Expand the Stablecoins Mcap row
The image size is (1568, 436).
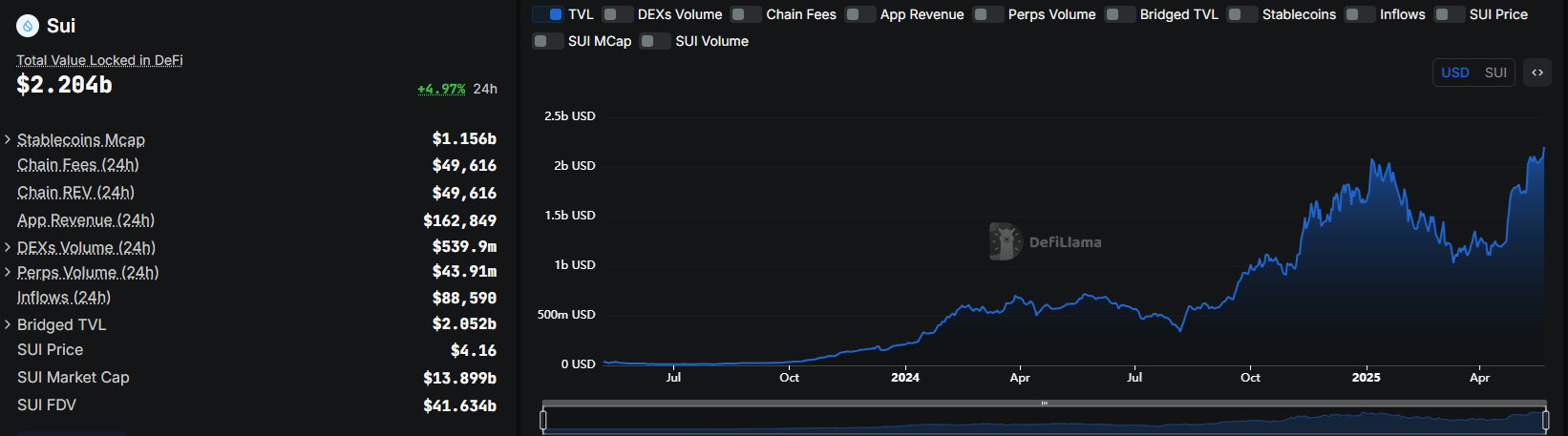point(8,139)
